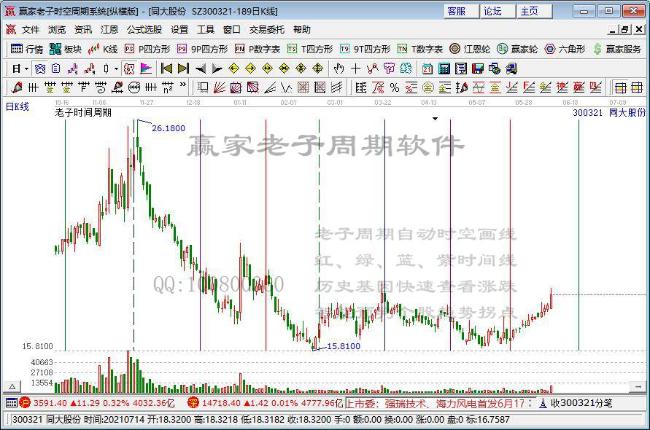Open the 资讯 menu
This screenshot has height=430, width=650.
point(83,29)
